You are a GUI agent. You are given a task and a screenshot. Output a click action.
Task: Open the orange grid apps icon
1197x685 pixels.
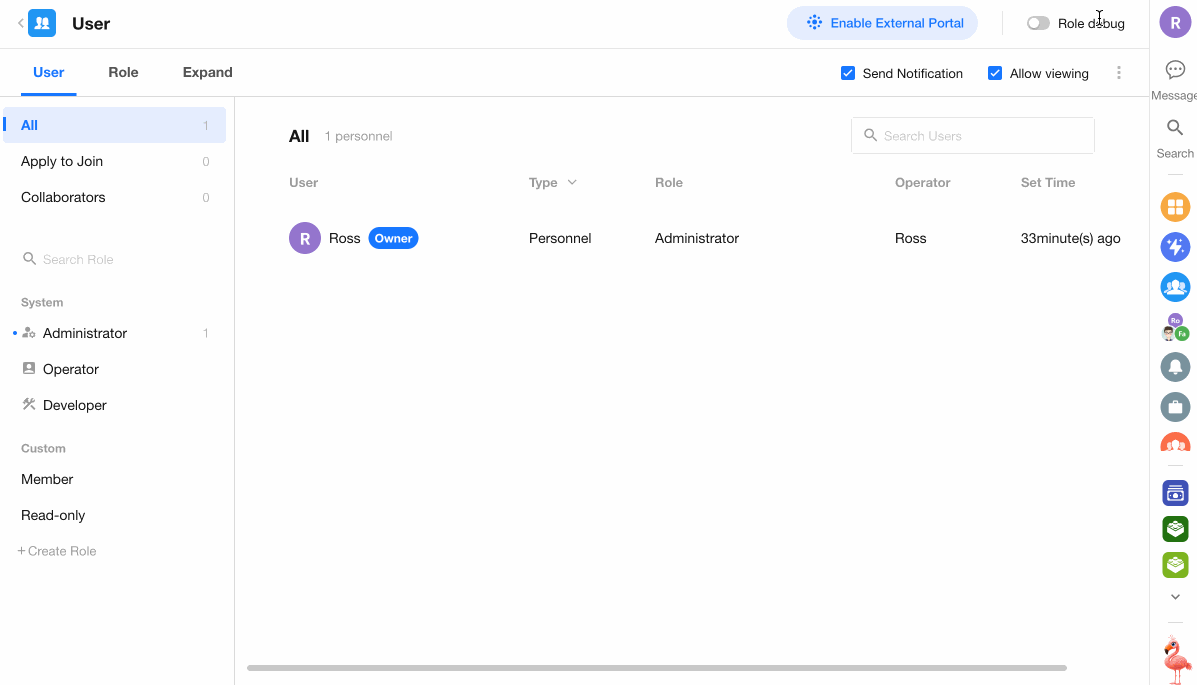pos(1175,207)
